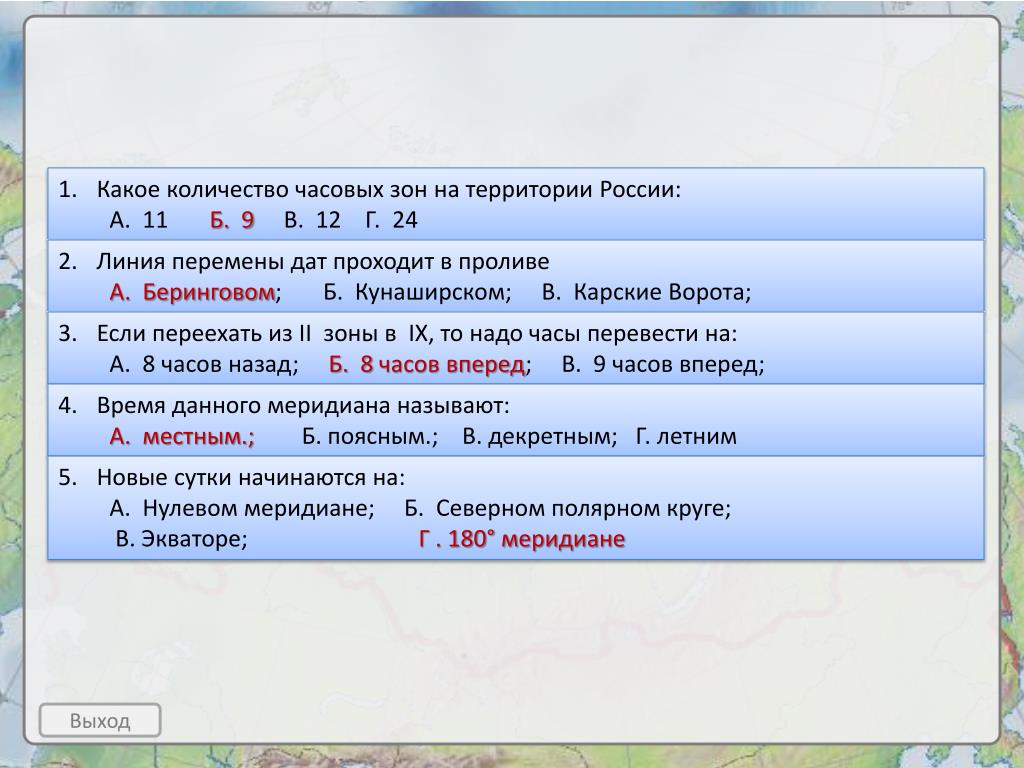Choose answer Б. поясным
Screen dimensions: 1024x768
pos(370,436)
